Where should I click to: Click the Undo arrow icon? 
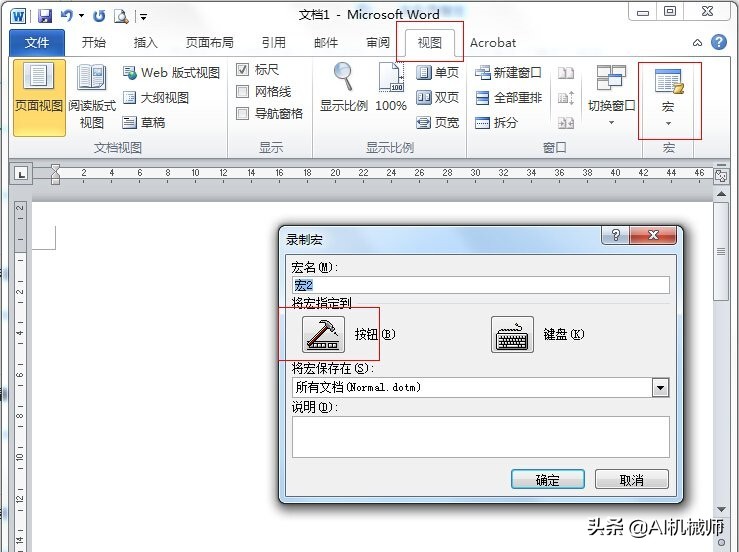coord(66,16)
